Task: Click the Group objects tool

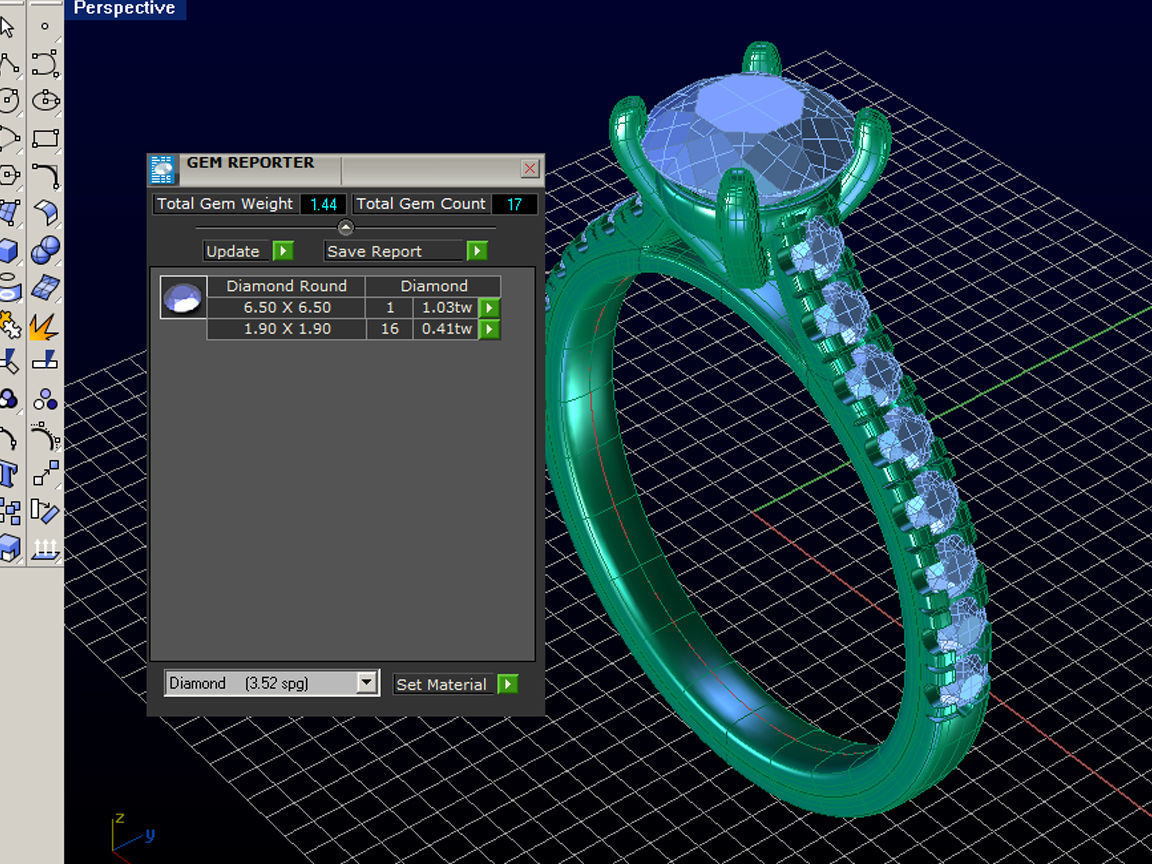Action: 9,399
